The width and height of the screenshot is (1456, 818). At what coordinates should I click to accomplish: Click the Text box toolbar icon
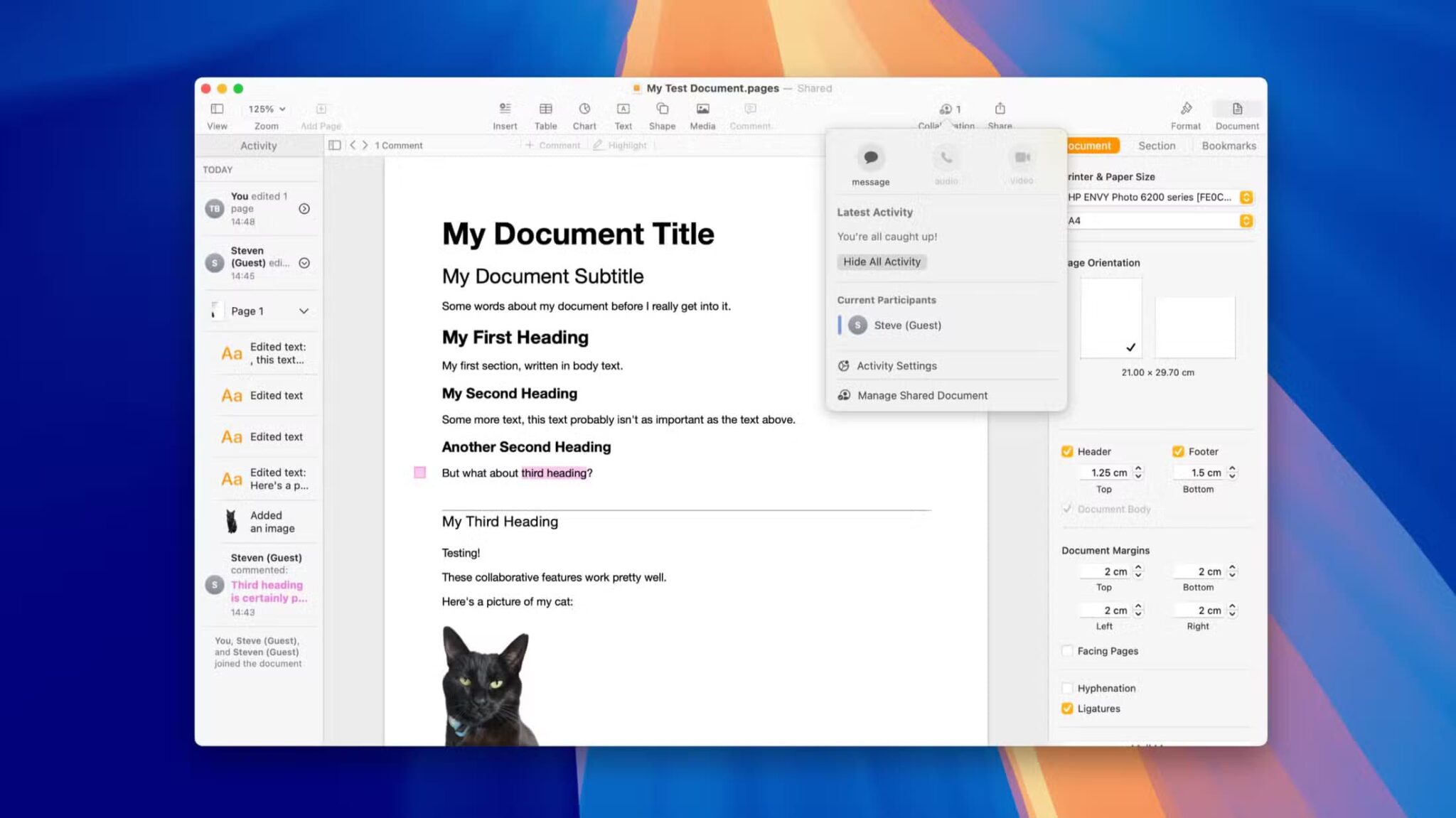pos(623,109)
